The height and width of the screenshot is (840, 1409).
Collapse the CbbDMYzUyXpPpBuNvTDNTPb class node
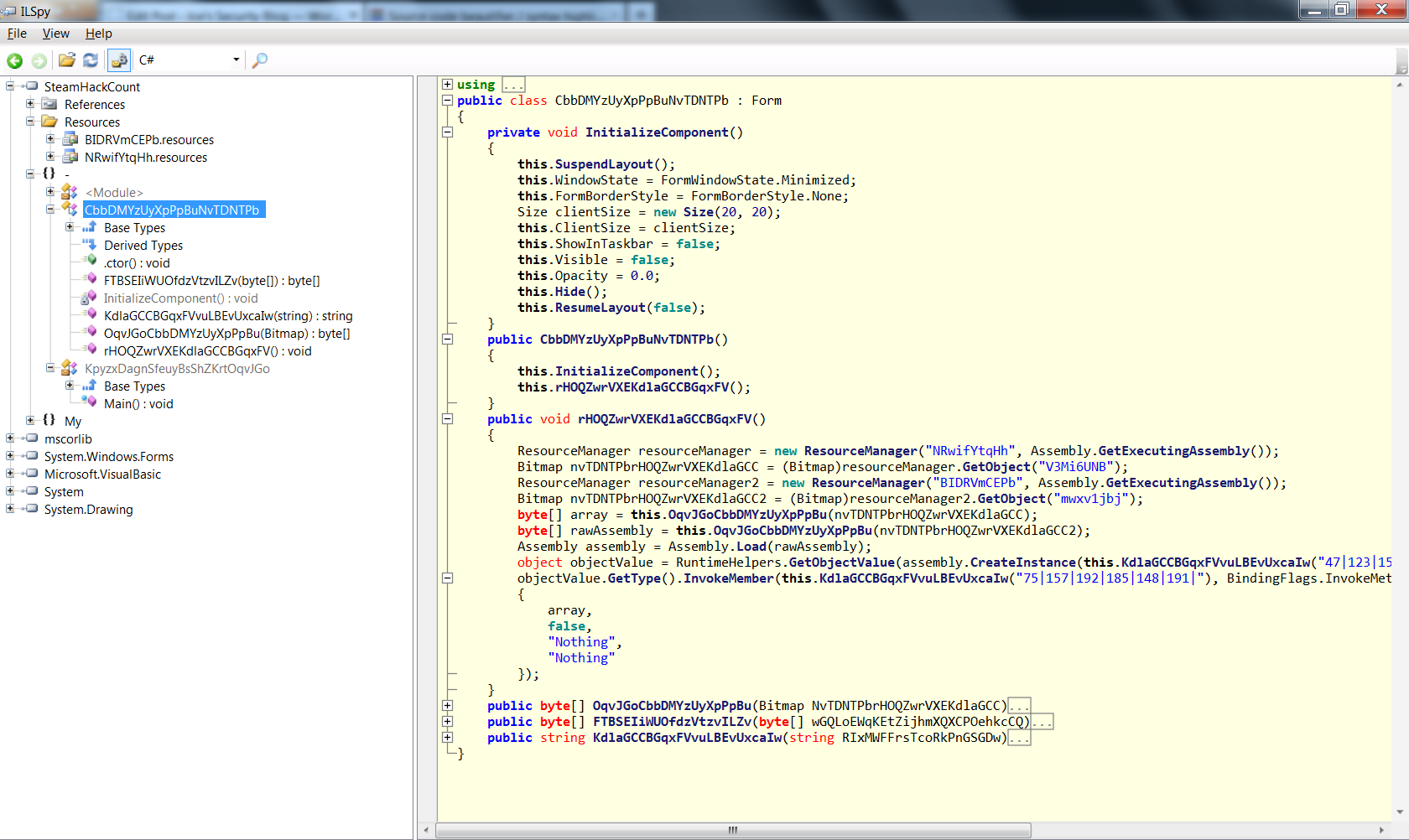[50, 209]
